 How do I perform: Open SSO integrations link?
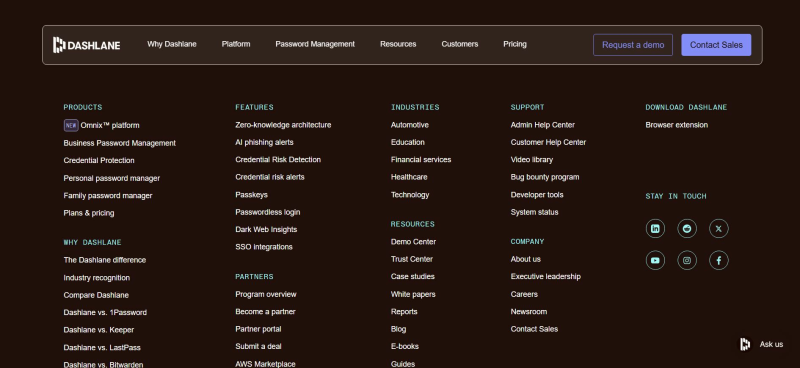pos(264,247)
